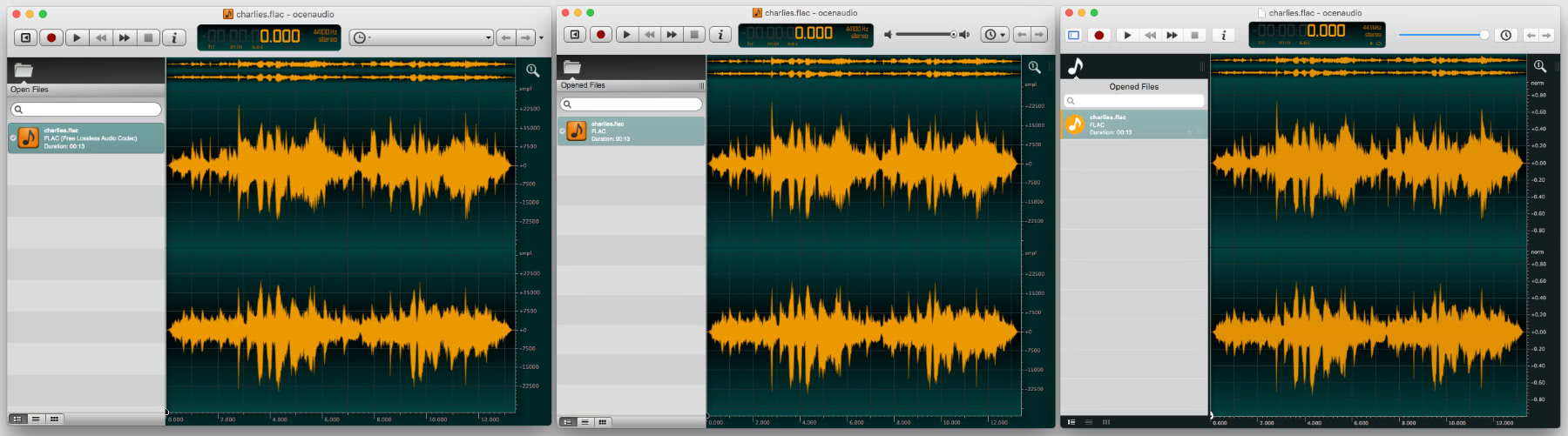Click search field in middle window sidebar

(x=632, y=104)
